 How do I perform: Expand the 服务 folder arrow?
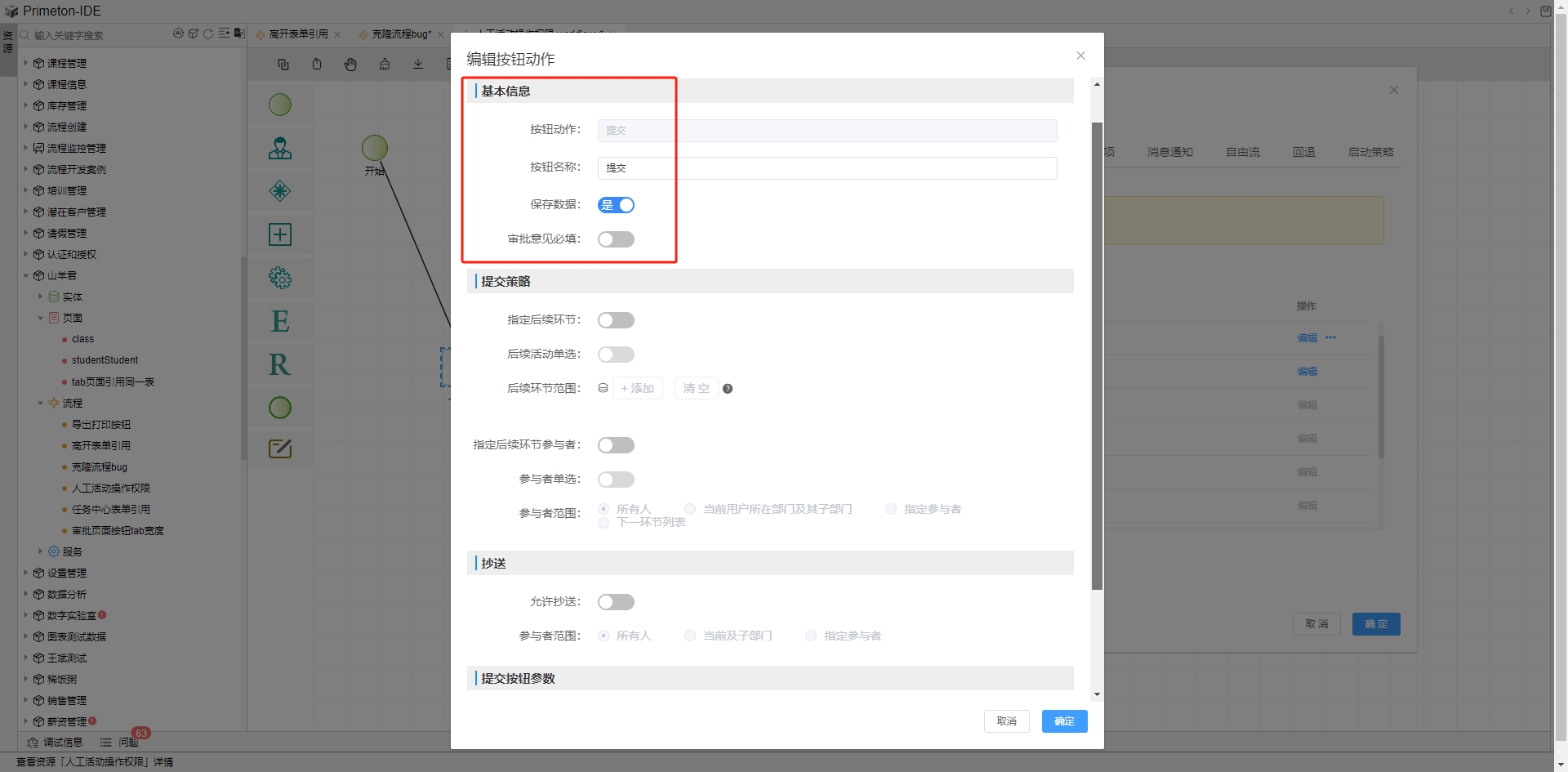click(x=40, y=551)
